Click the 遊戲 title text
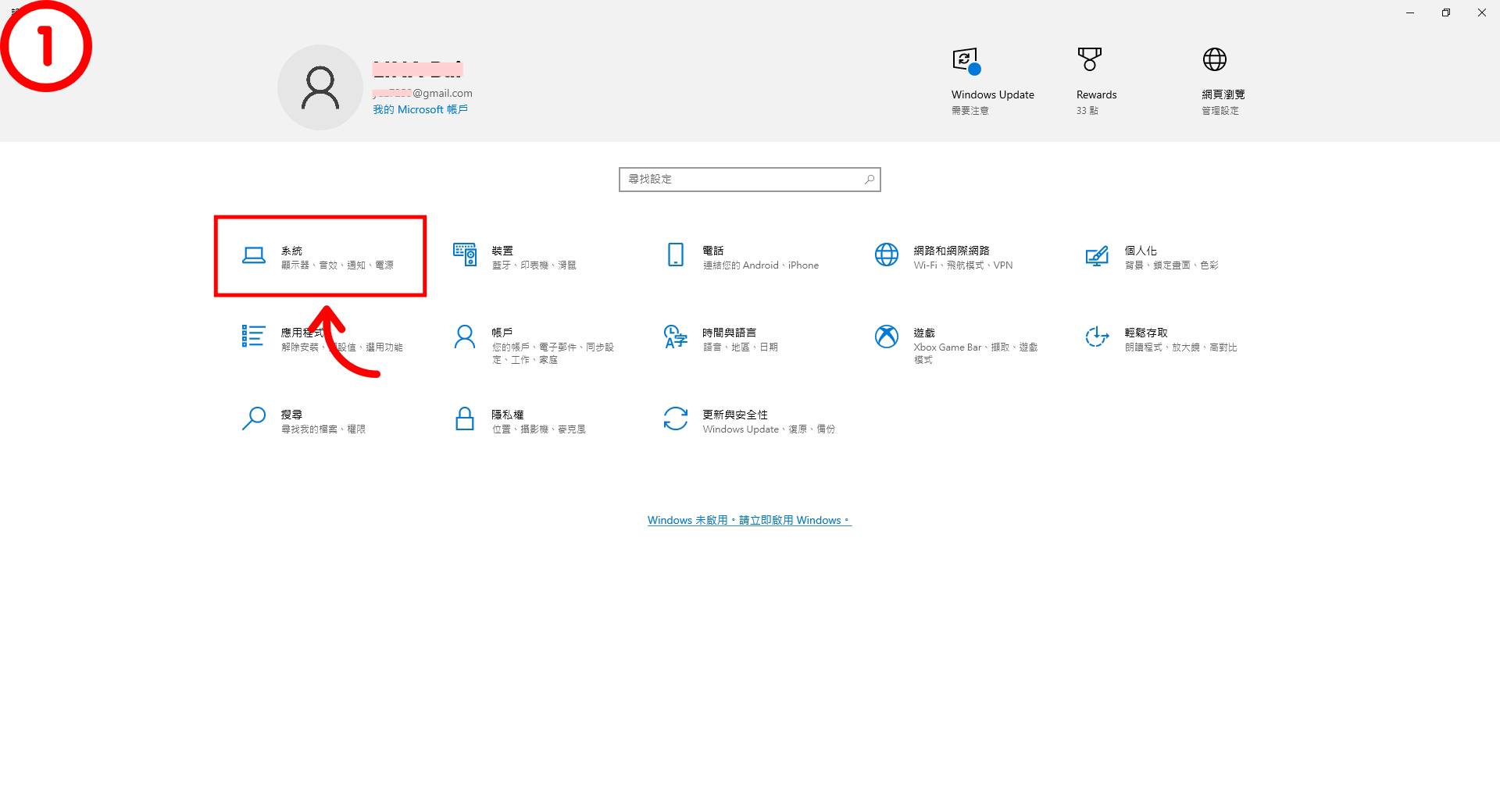Screen dimensions: 1500x812 tap(924, 333)
